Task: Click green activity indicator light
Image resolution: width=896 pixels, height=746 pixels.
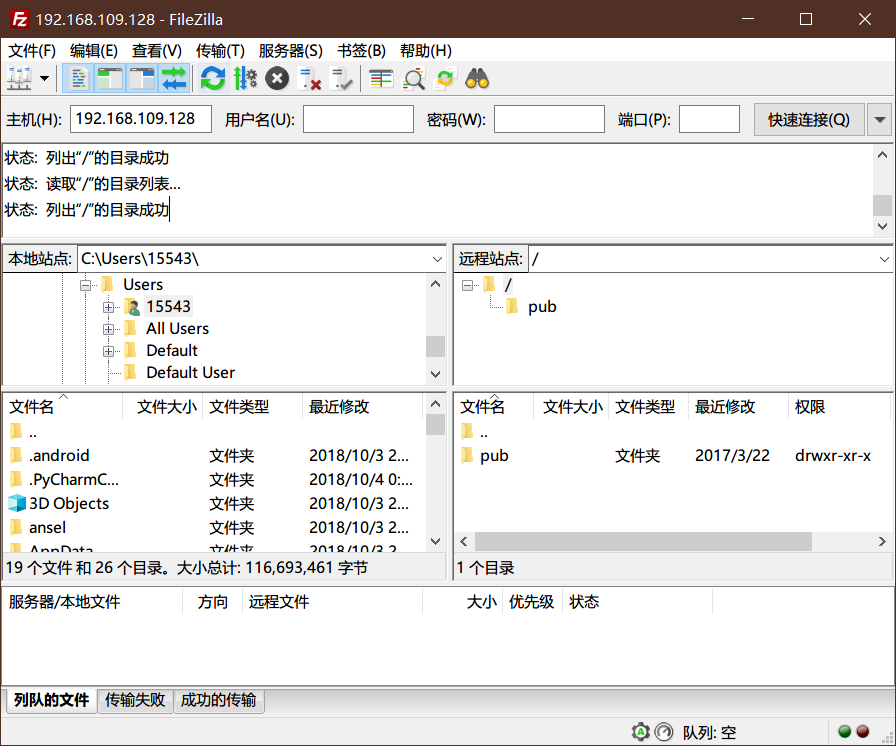Action: coord(845,731)
